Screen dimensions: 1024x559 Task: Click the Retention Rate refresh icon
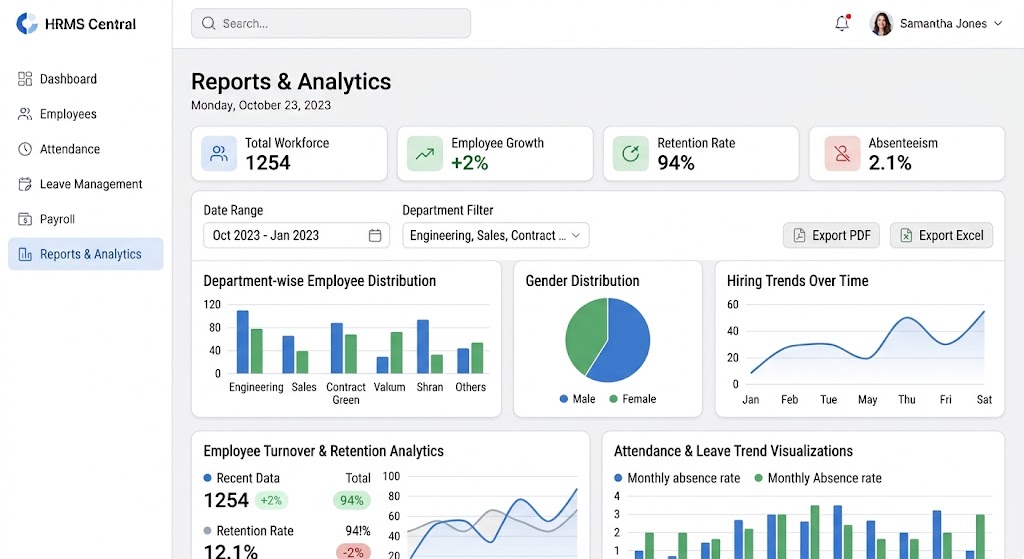tap(631, 154)
